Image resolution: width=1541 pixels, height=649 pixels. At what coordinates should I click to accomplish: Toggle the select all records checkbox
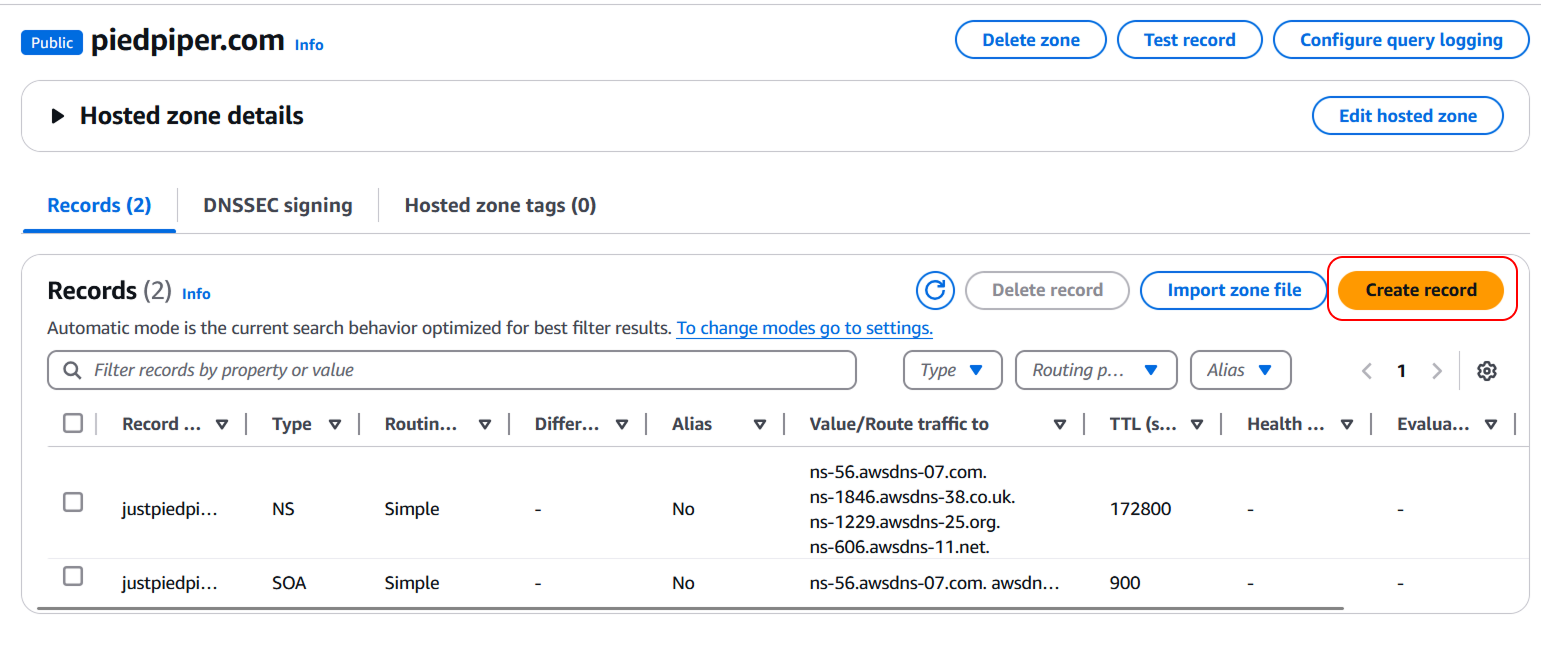[73, 423]
